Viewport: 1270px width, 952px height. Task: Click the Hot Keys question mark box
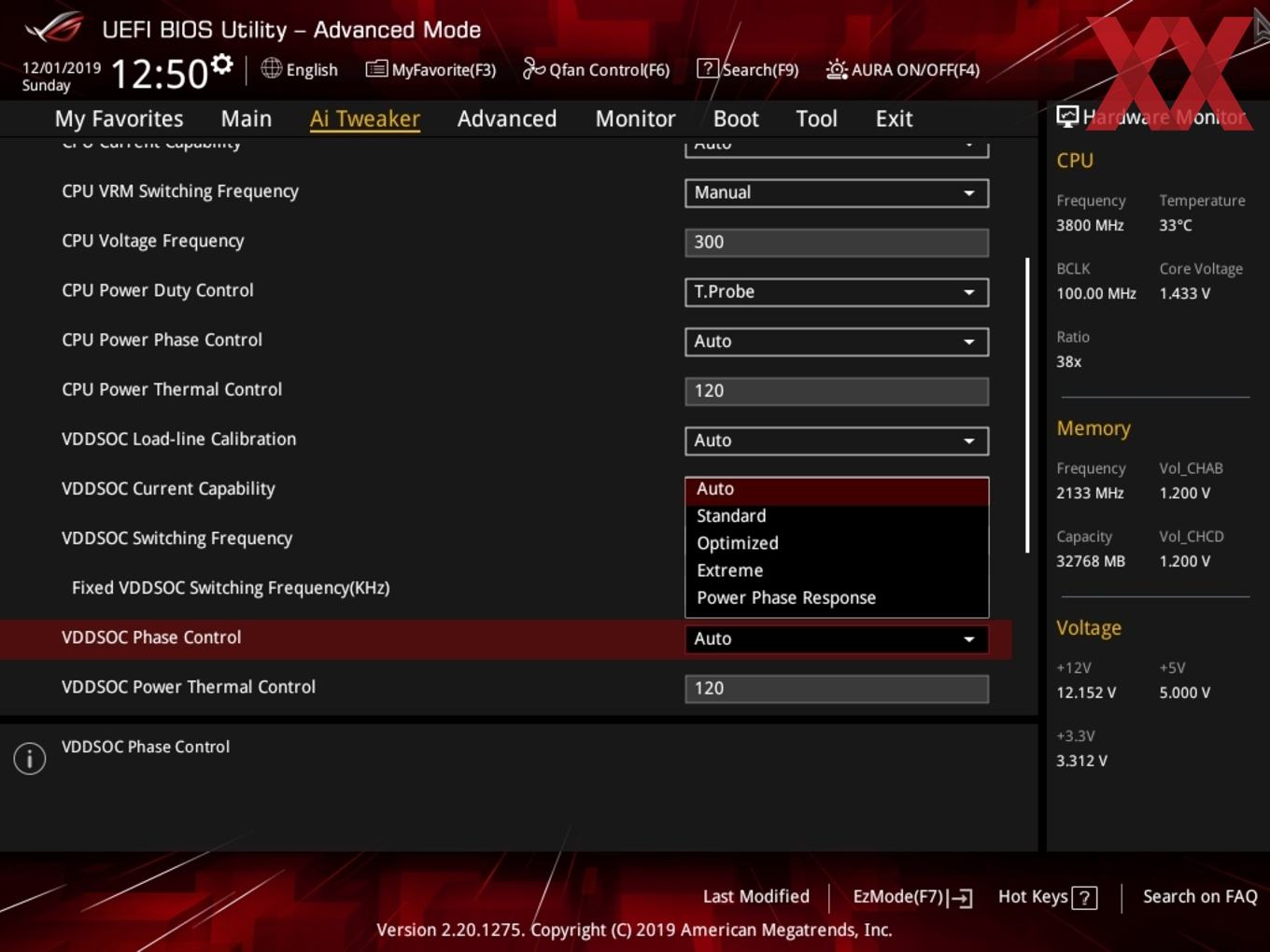click(x=1084, y=898)
